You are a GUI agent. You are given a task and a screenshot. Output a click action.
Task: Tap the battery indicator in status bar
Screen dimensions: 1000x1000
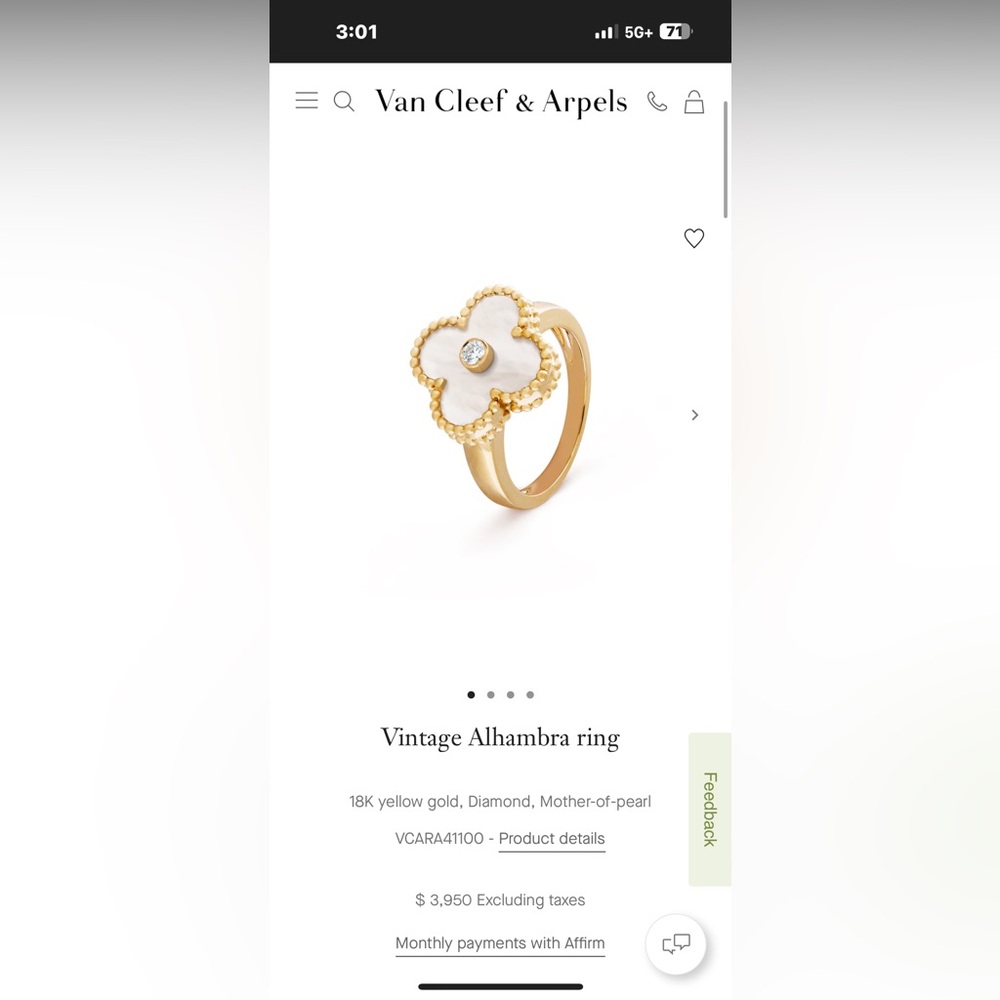[675, 31]
